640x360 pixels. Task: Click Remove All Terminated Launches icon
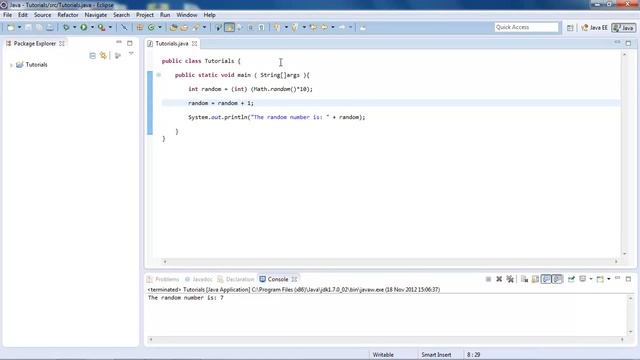tap(510, 279)
